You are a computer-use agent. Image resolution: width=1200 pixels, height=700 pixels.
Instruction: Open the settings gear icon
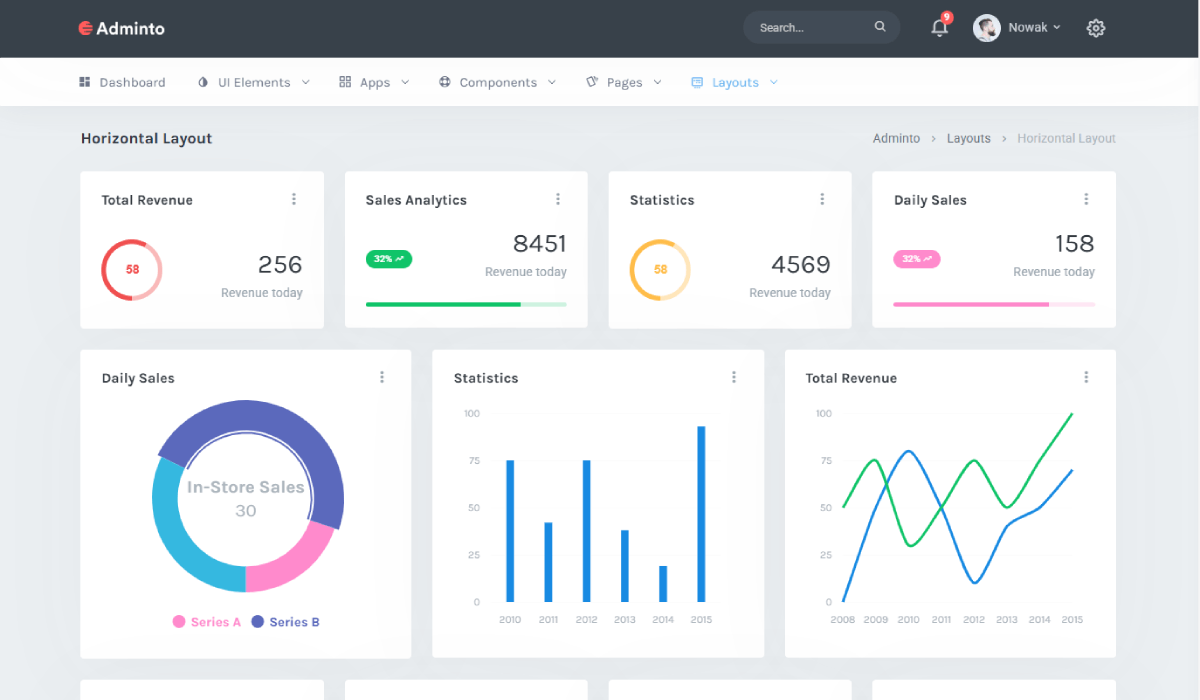coord(1096,28)
